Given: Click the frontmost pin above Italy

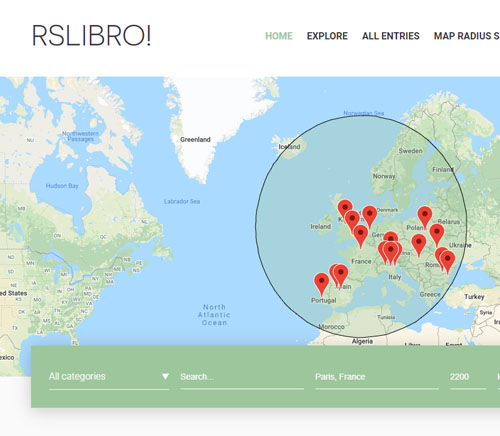Looking at the screenshot, I should click(x=390, y=253).
